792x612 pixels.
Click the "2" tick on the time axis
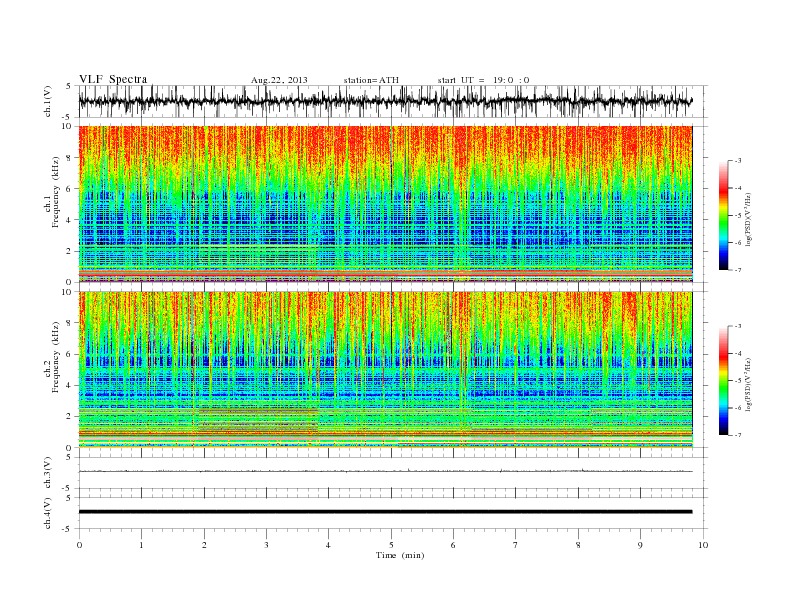[x=204, y=545]
